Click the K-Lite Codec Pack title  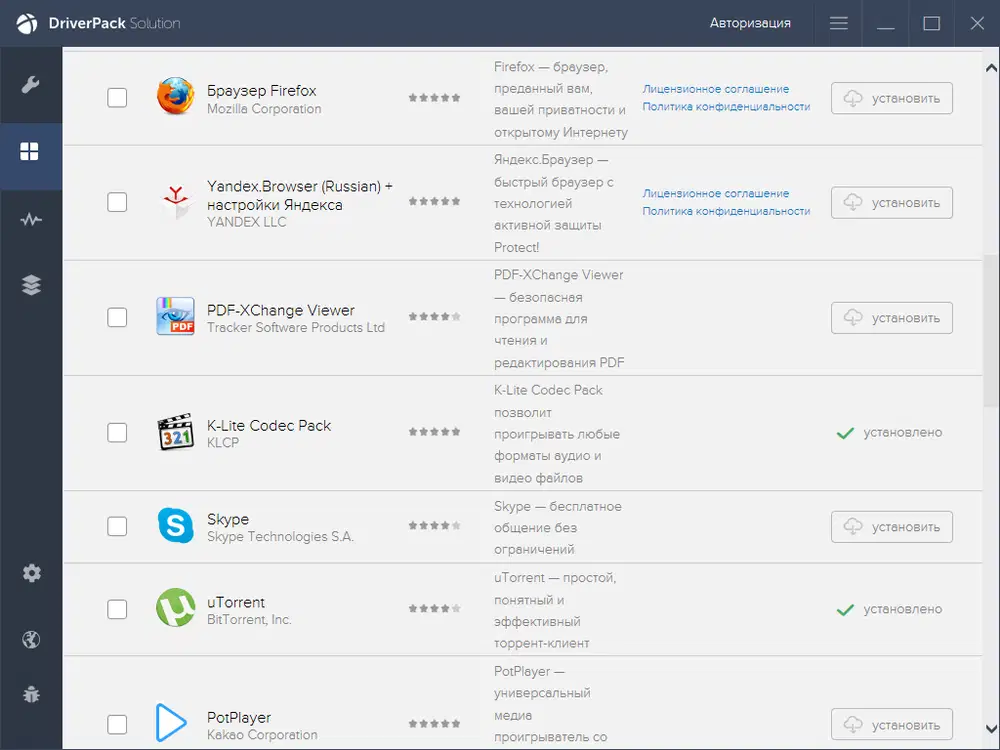pyautogui.click(x=268, y=425)
